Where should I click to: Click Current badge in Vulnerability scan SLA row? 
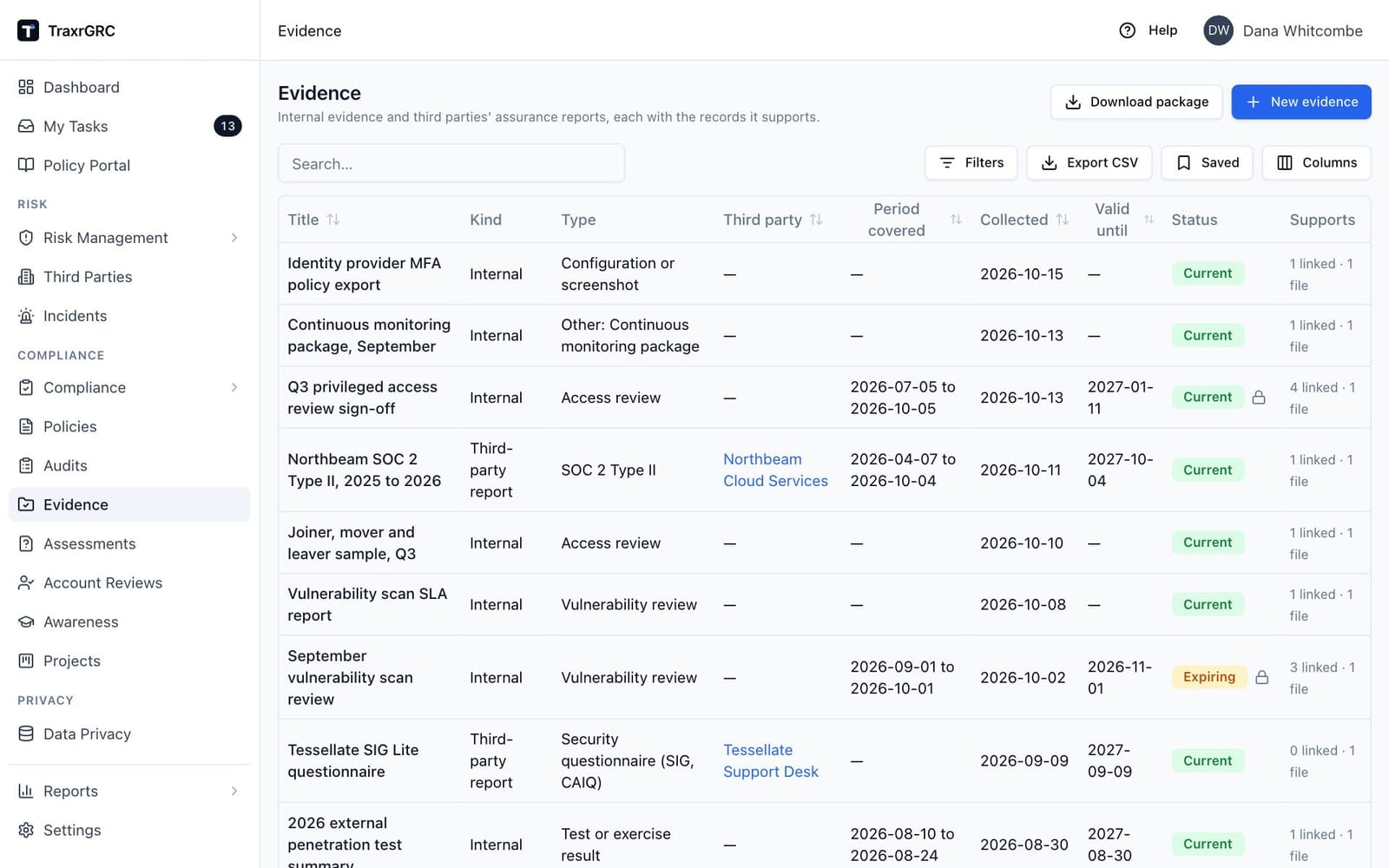click(1208, 604)
